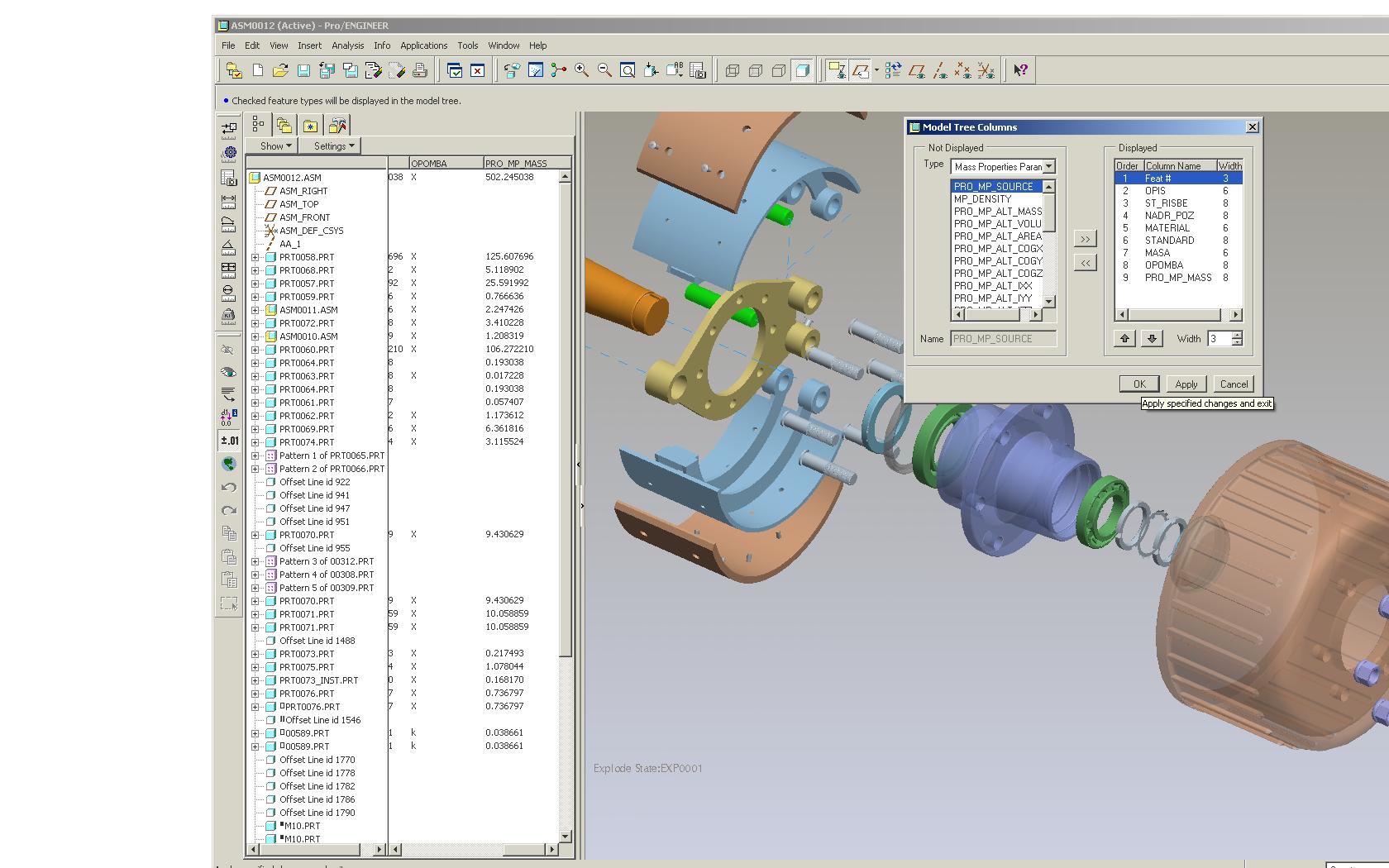Click the PRO_MP_MASS column header in tree

[526, 163]
